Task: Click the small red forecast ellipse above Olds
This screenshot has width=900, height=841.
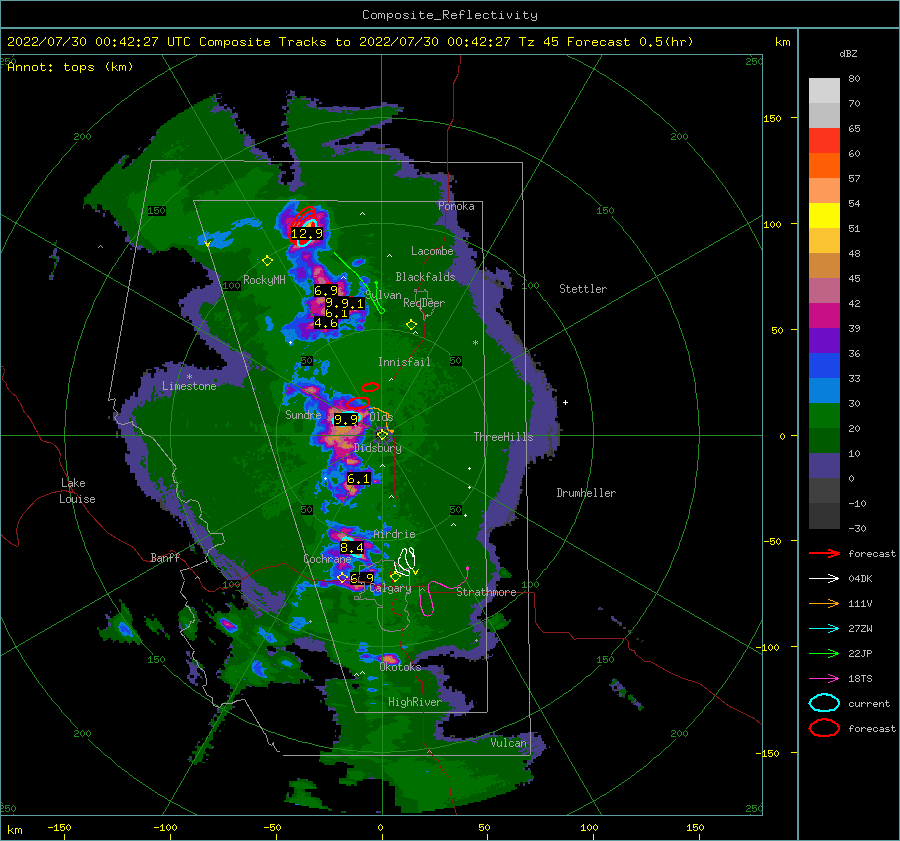Action: pos(370,387)
